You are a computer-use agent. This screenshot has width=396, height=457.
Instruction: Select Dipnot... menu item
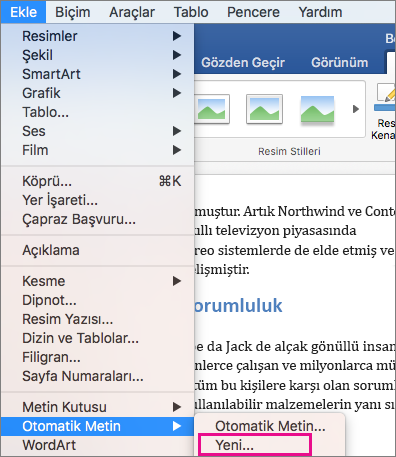[x=97, y=300]
